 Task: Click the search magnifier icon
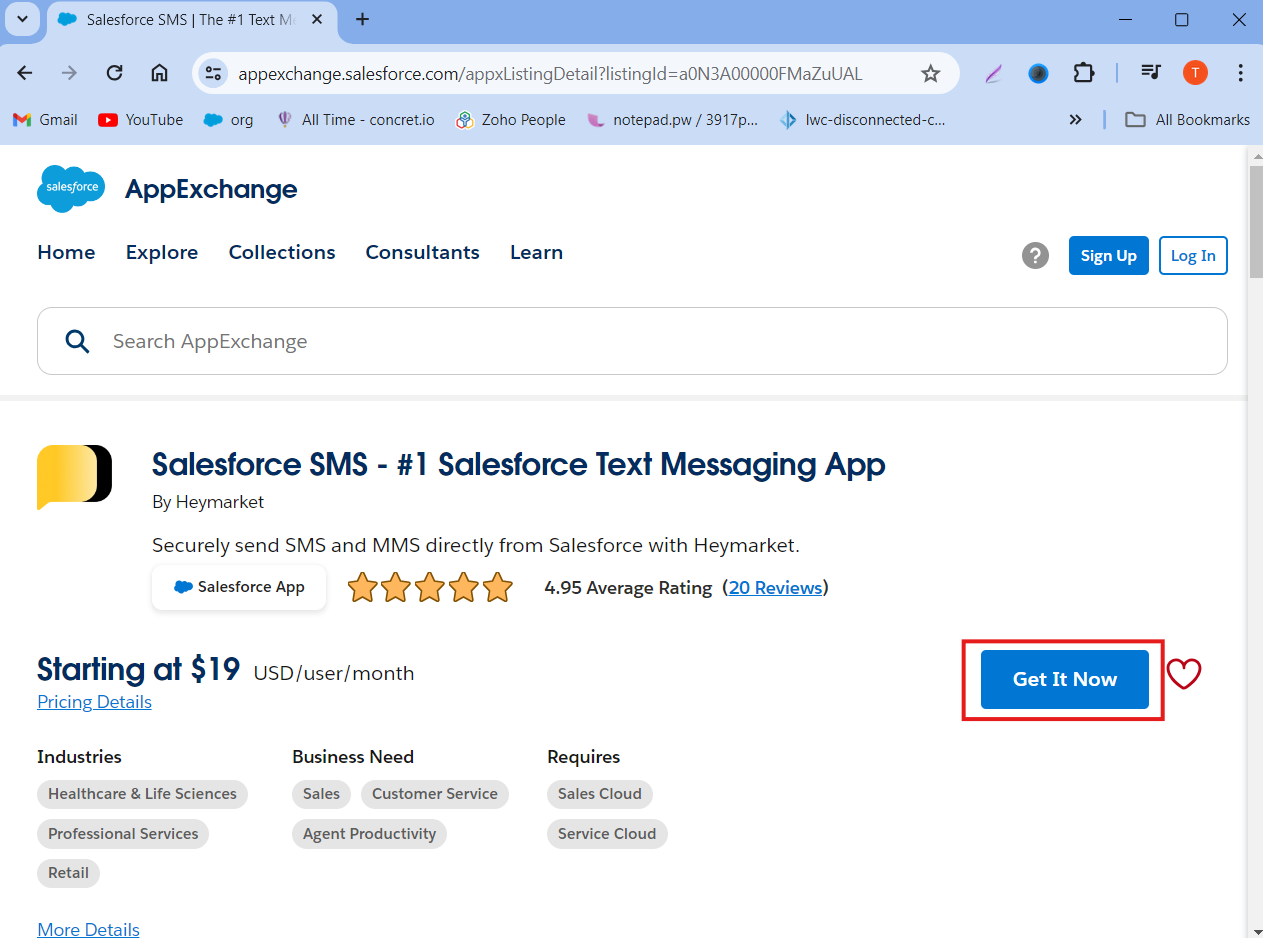click(77, 341)
